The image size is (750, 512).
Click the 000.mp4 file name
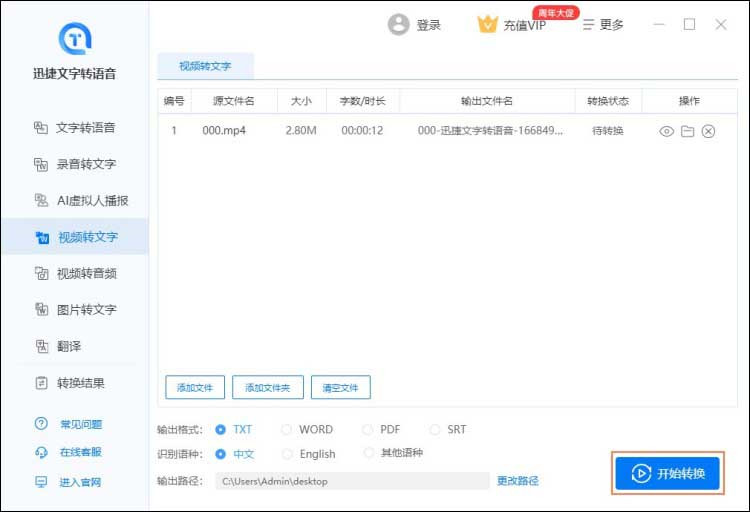(x=224, y=130)
